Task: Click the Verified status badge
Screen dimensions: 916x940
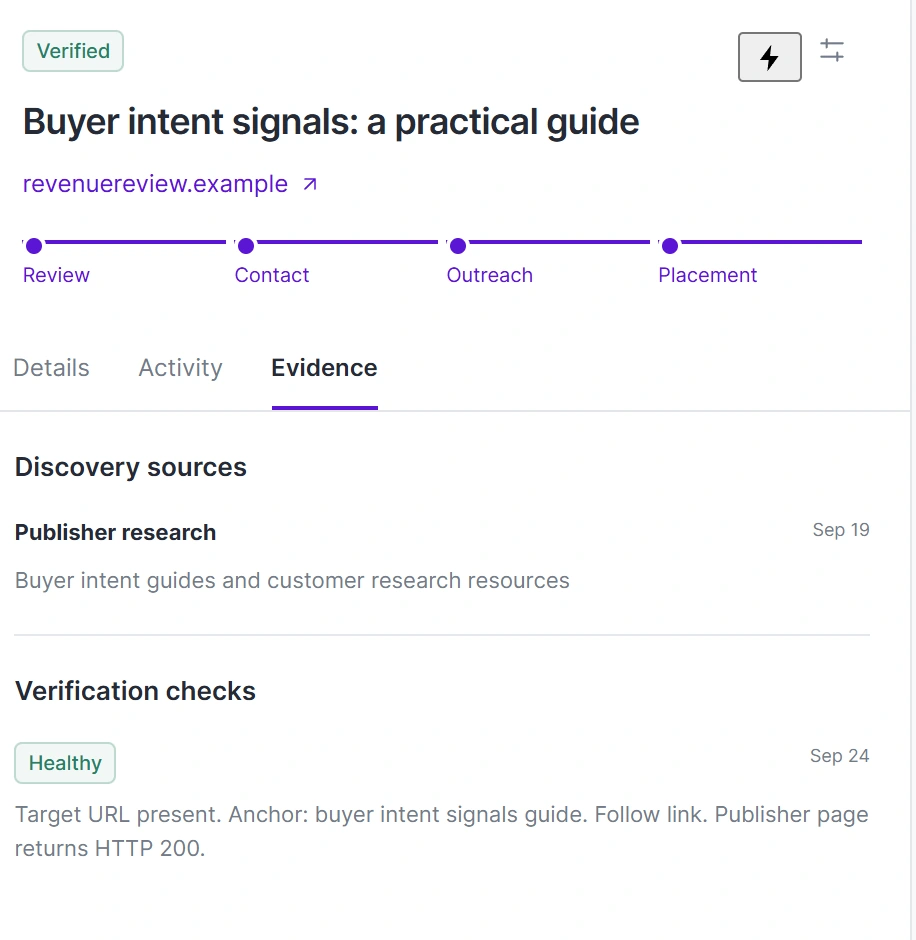Action: click(73, 51)
